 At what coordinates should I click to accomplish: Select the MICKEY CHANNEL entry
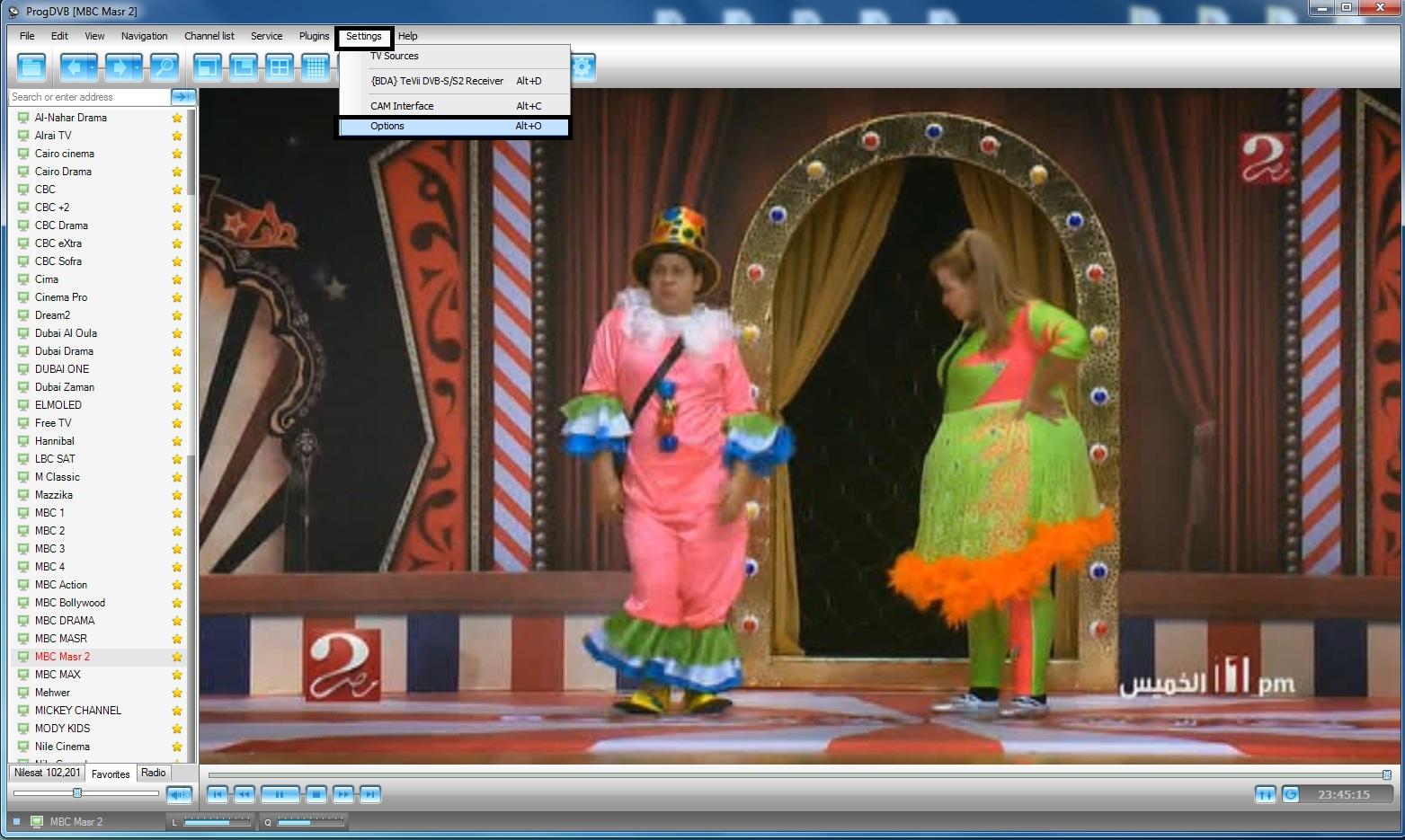click(x=78, y=711)
